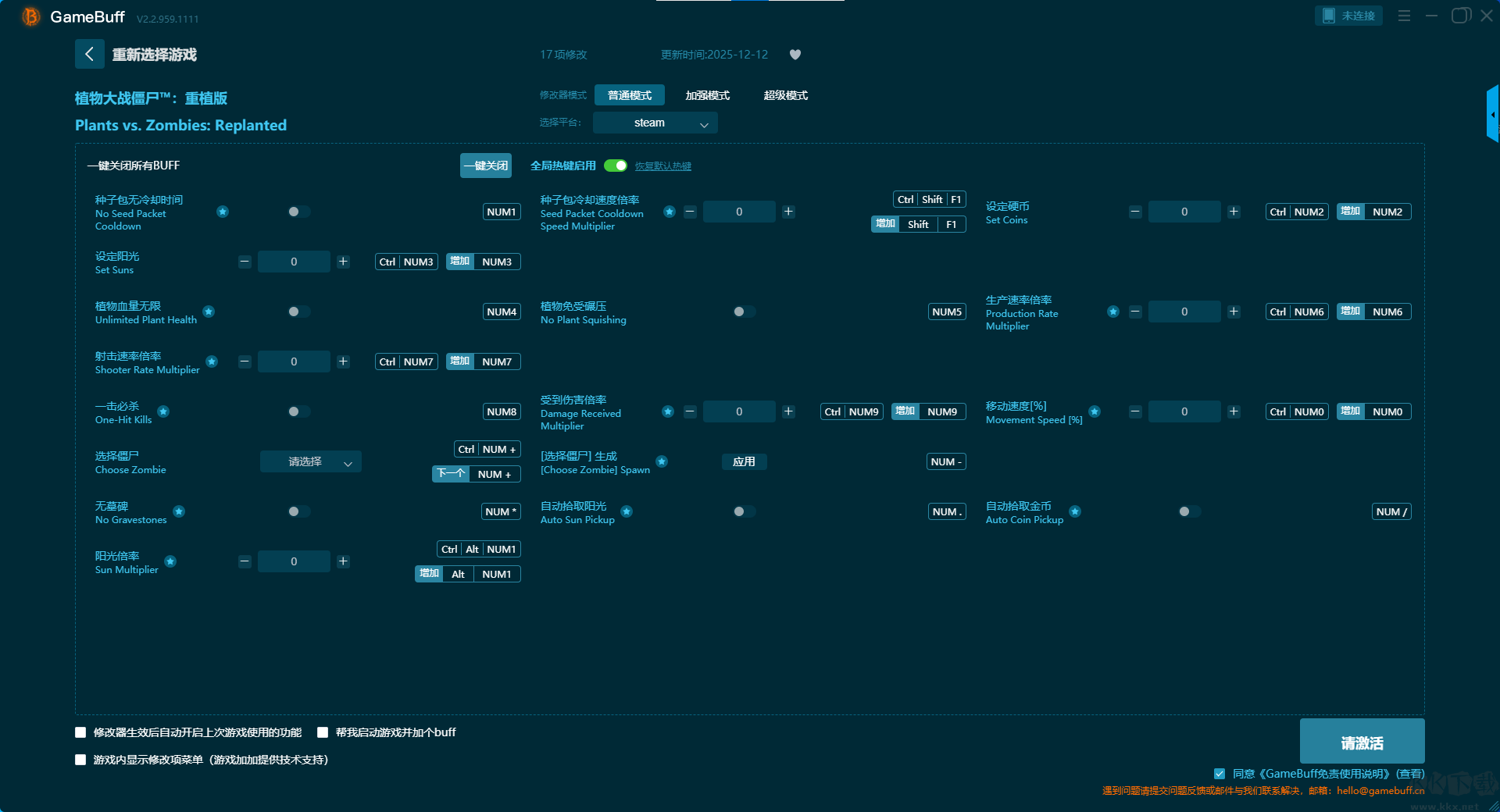Open the disclaimer 查看 view link
The width and height of the screenshot is (1500, 812).
(x=1410, y=774)
